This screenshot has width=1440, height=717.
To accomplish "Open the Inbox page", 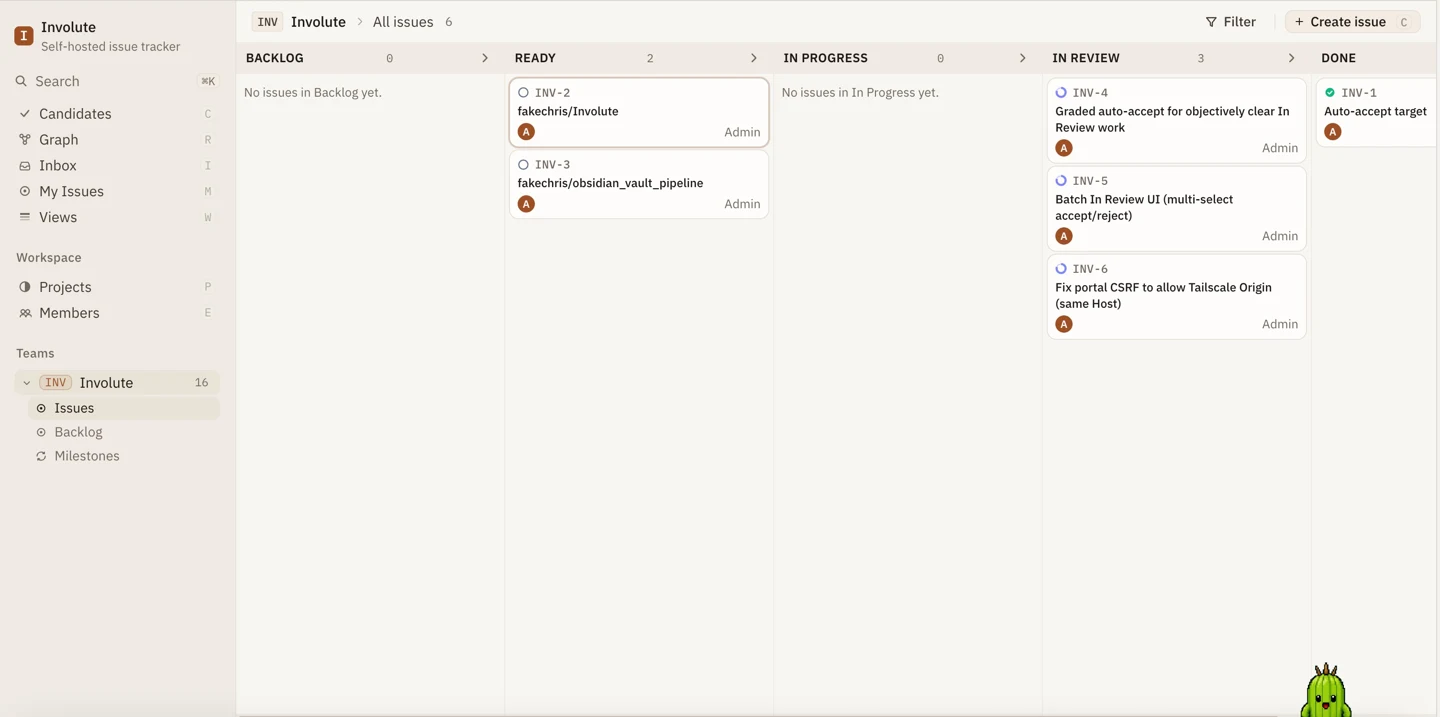I will (117, 166).
